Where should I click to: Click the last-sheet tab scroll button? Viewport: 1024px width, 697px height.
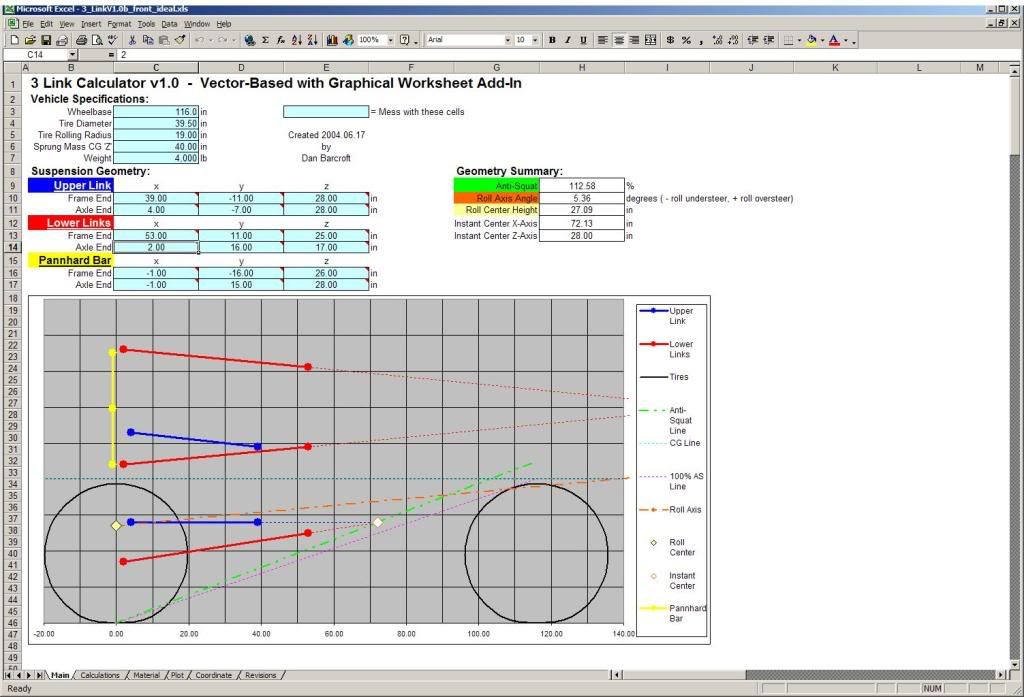(39, 675)
